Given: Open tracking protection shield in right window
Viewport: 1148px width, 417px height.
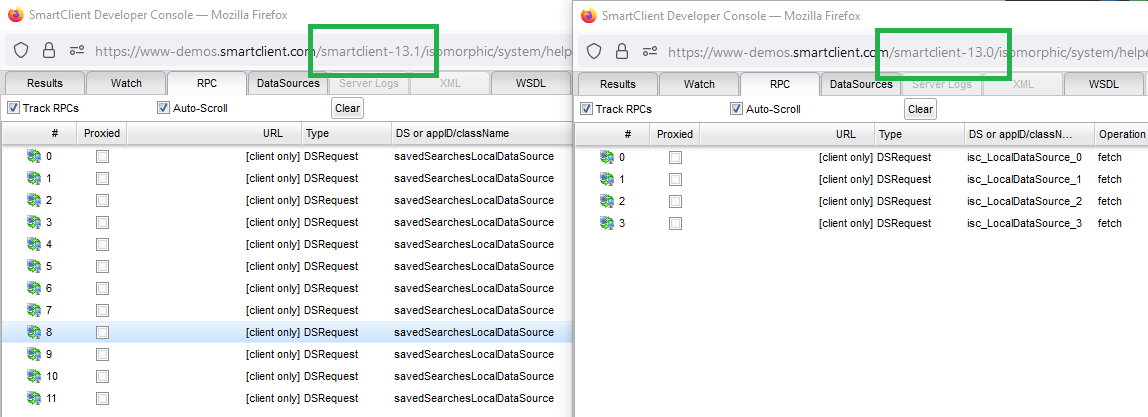Looking at the screenshot, I should point(594,51).
